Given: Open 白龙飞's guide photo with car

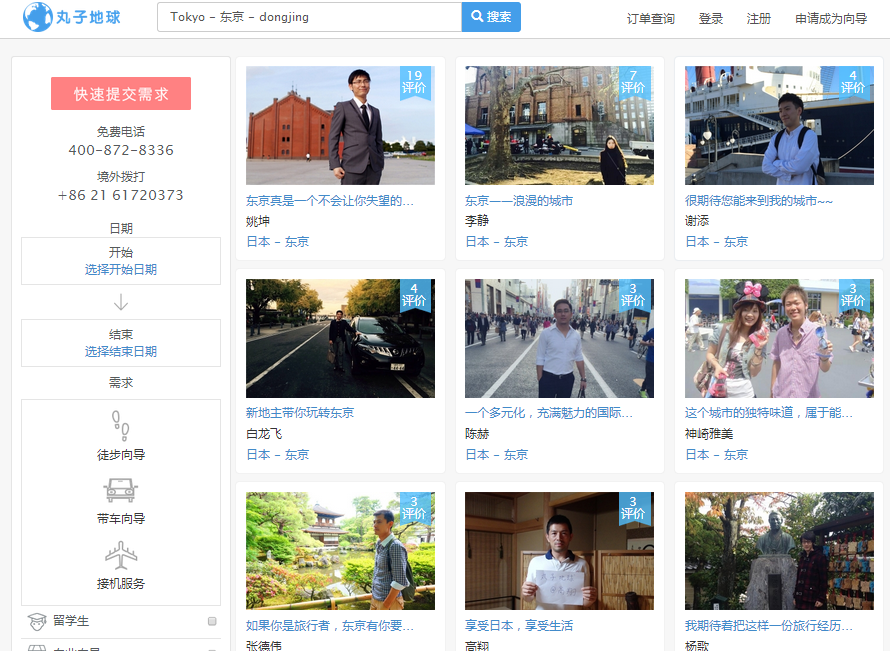Looking at the screenshot, I should coord(340,338).
